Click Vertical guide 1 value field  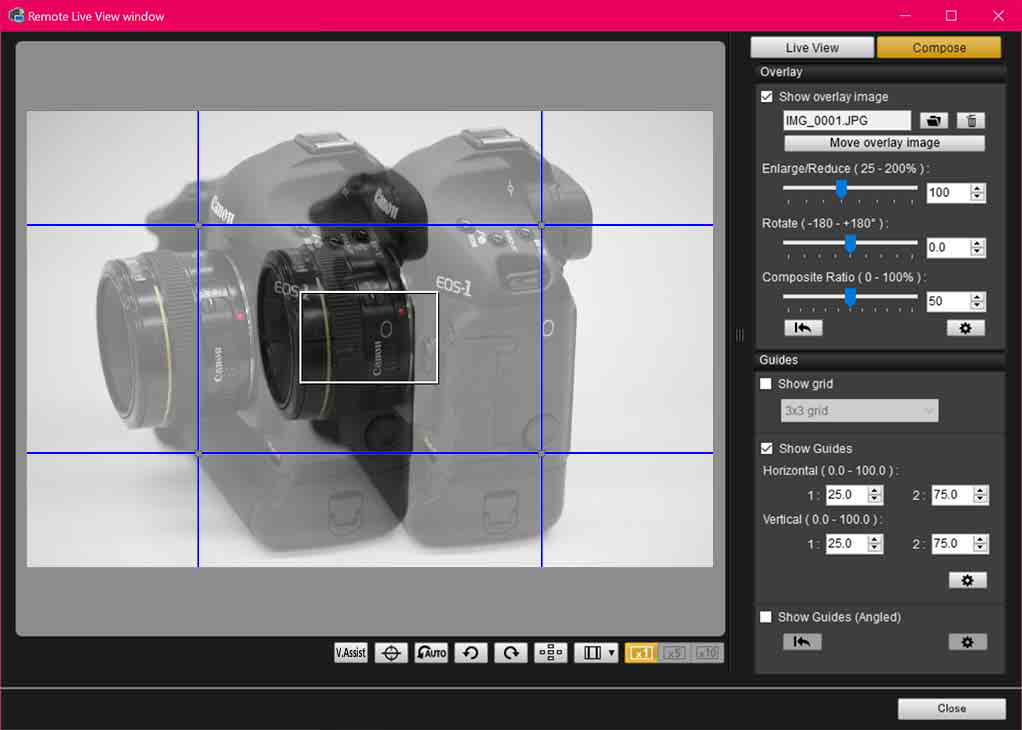coord(846,544)
